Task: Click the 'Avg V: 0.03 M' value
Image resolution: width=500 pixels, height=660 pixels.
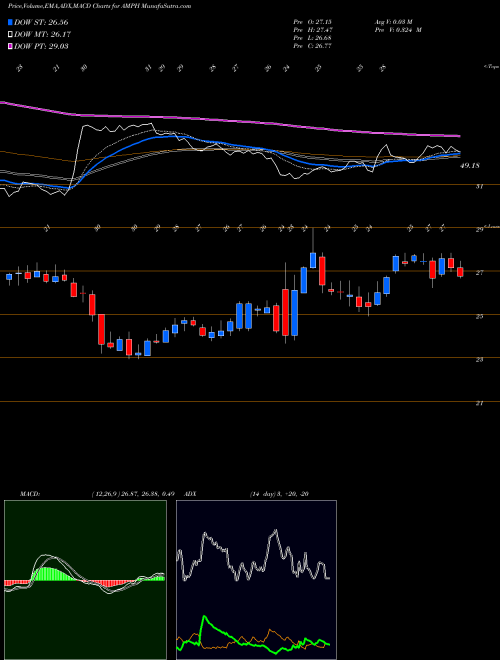Action: [395, 22]
